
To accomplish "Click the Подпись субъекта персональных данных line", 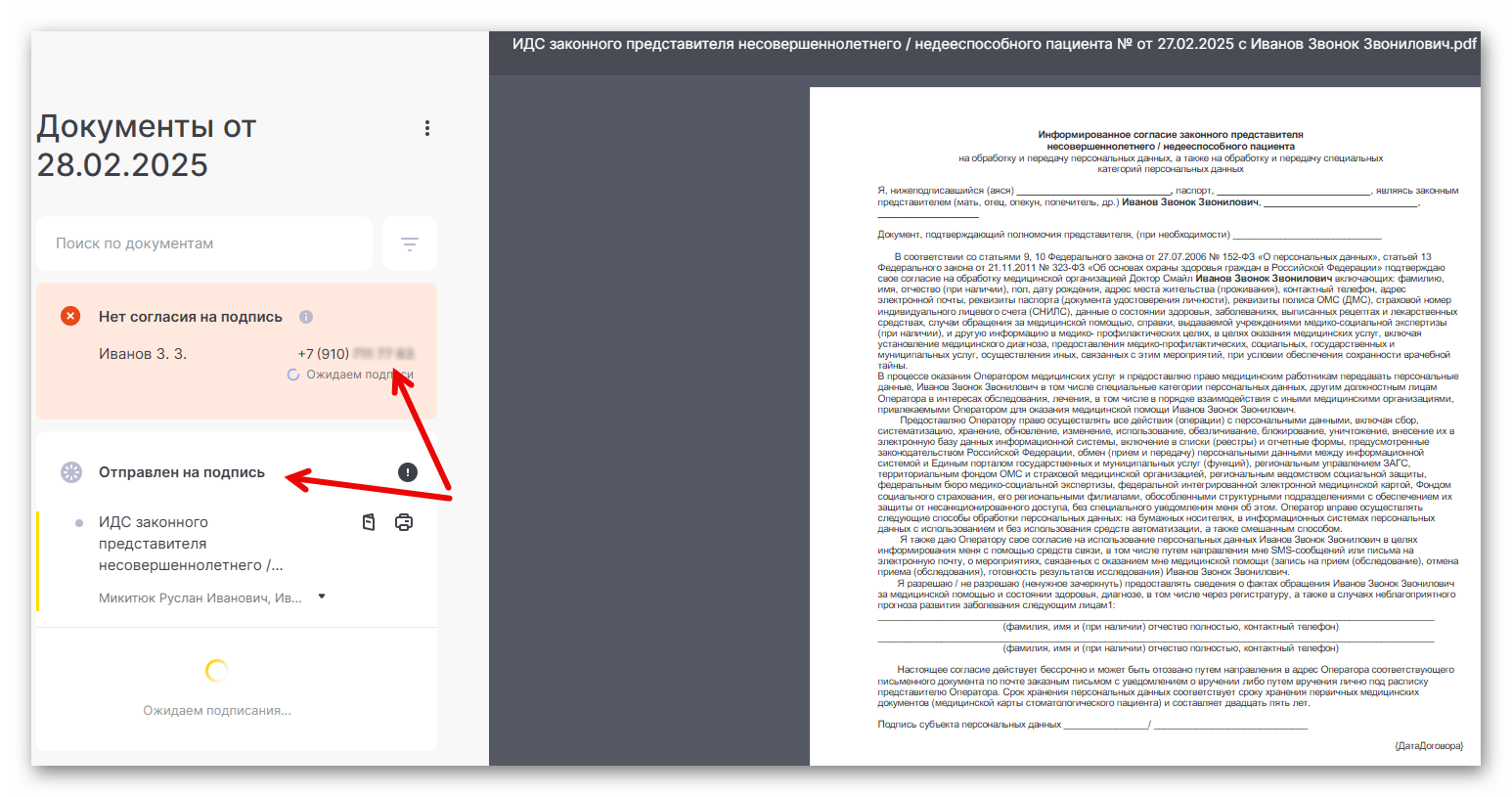I will [1092, 725].
